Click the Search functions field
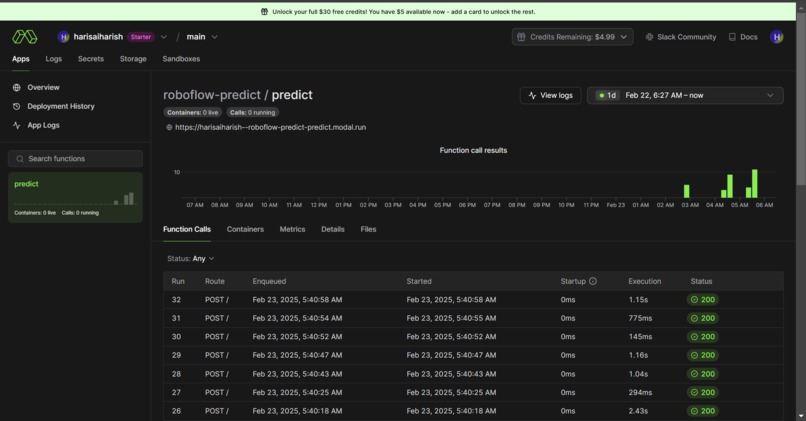The image size is (806, 421). pyautogui.click(x=75, y=159)
